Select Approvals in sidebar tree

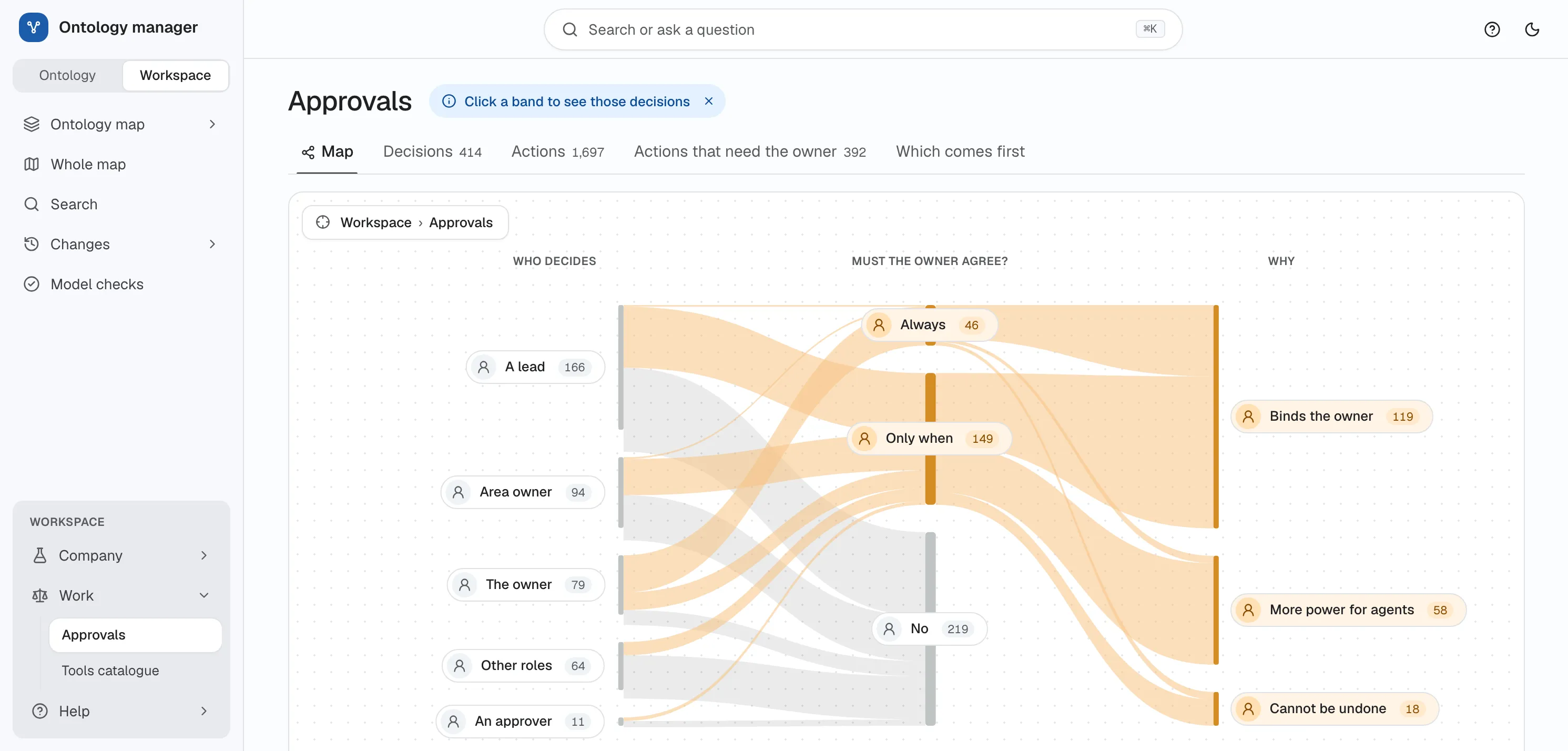(x=135, y=635)
